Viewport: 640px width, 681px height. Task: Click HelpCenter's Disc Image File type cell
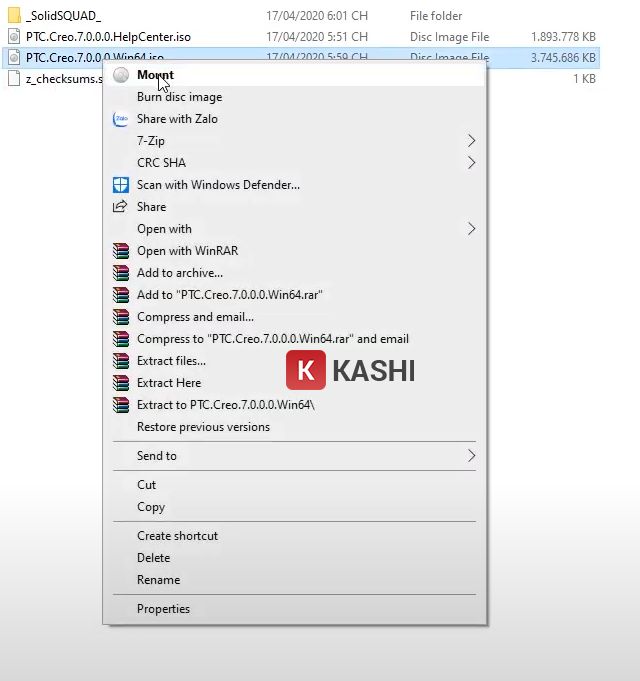coord(449,37)
